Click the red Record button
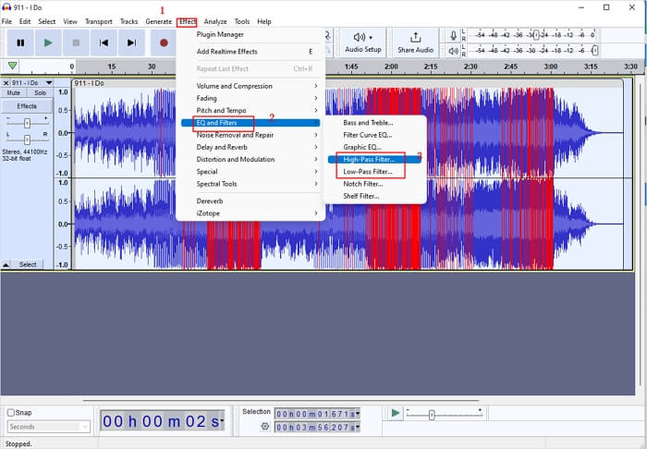The height and width of the screenshot is (449, 647). 164,43
